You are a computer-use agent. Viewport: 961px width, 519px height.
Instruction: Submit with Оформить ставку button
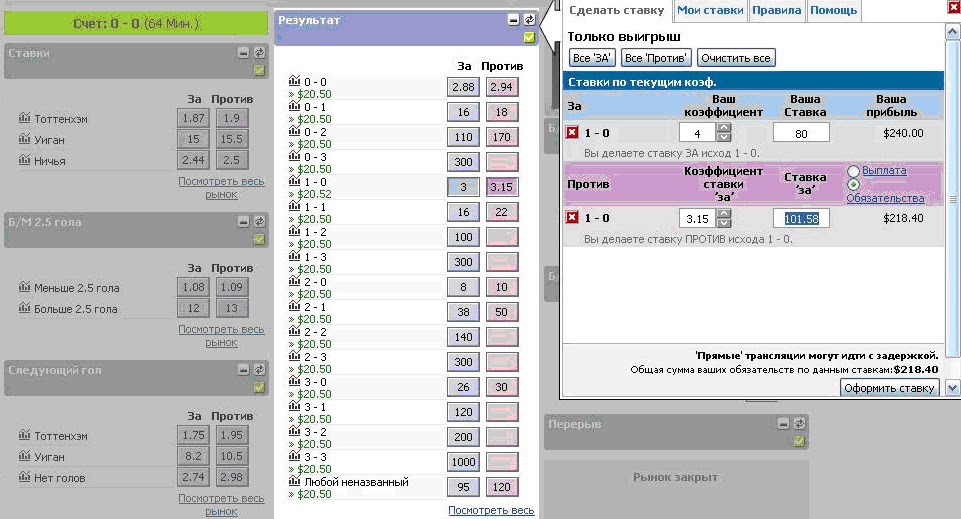tap(889, 388)
